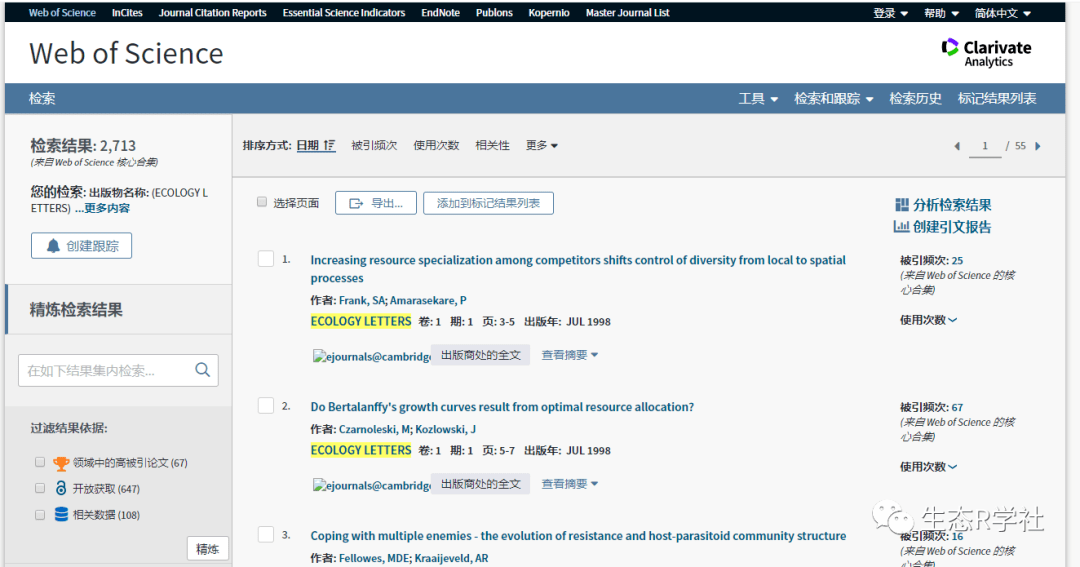
Task: Click the 导出 export button
Action: click(375, 203)
